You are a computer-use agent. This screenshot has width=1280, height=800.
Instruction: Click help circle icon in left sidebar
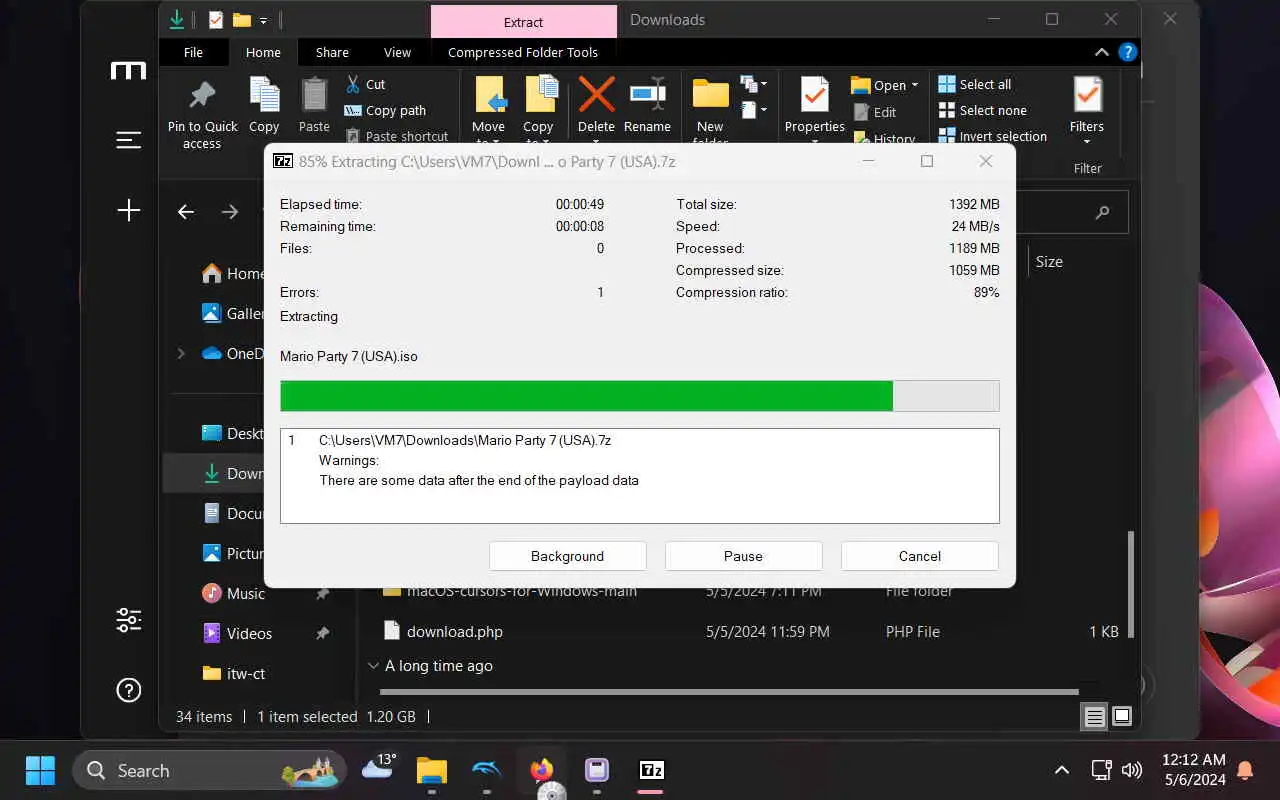[128, 690]
